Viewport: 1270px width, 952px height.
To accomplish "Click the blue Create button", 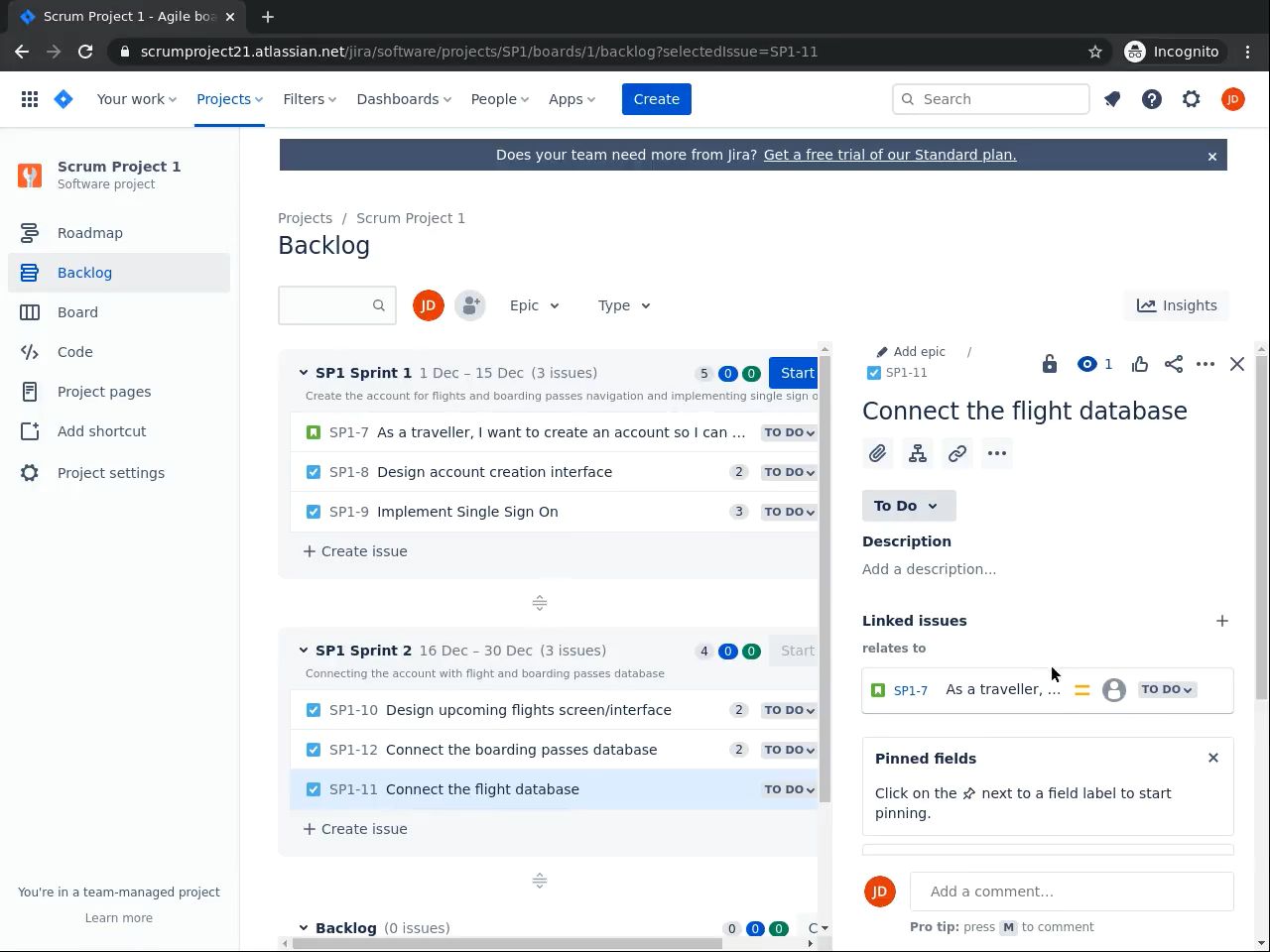I will click(656, 99).
